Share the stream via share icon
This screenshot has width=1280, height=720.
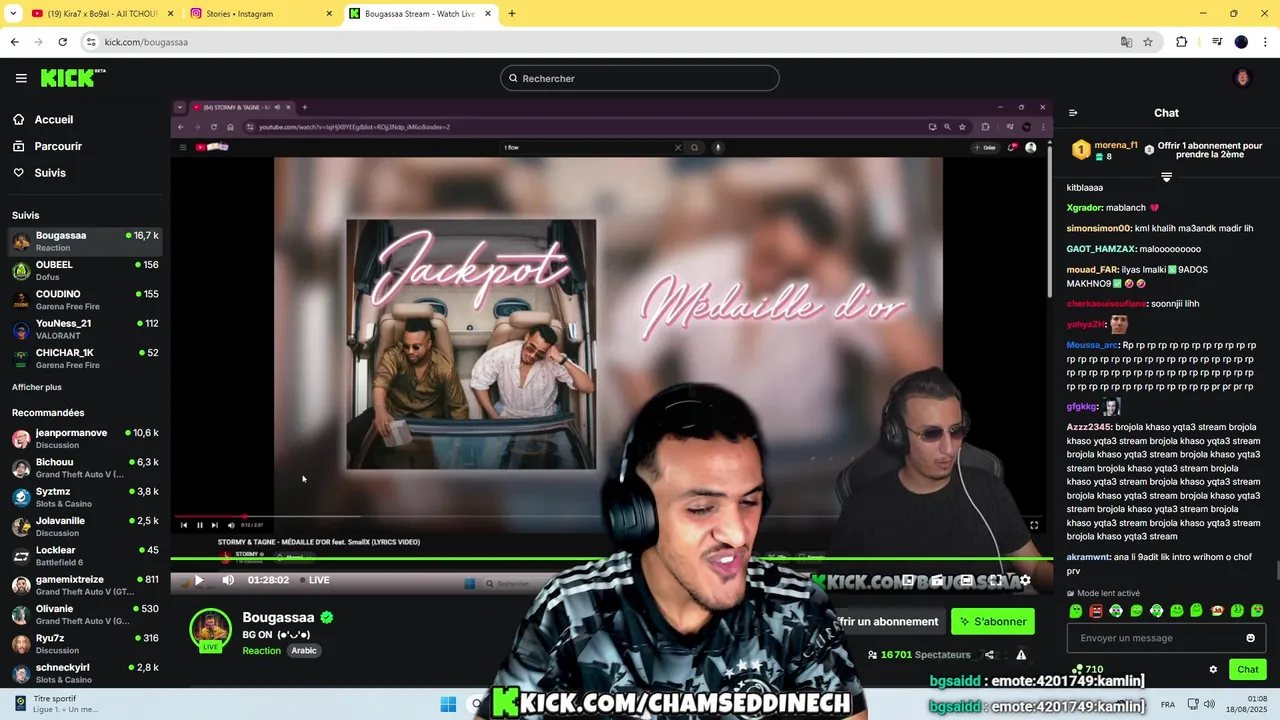pyautogui.click(x=989, y=655)
